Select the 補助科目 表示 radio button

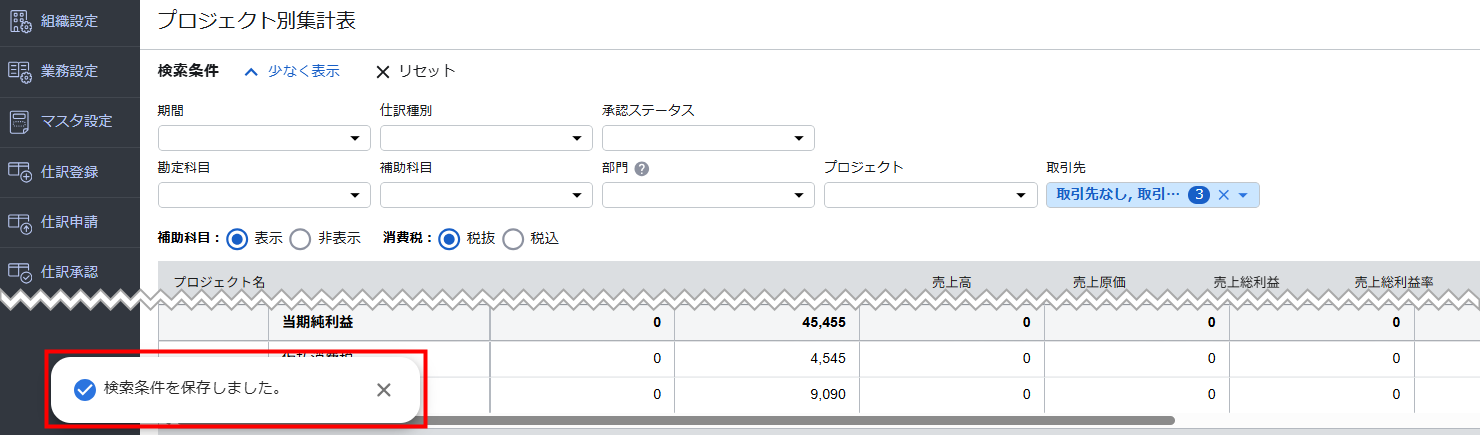click(x=237, y=239)
